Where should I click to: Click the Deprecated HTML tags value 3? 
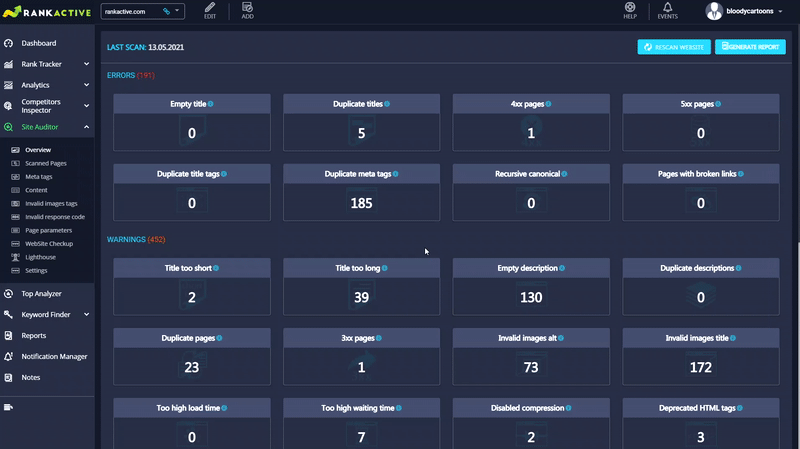tap(701, 437)
